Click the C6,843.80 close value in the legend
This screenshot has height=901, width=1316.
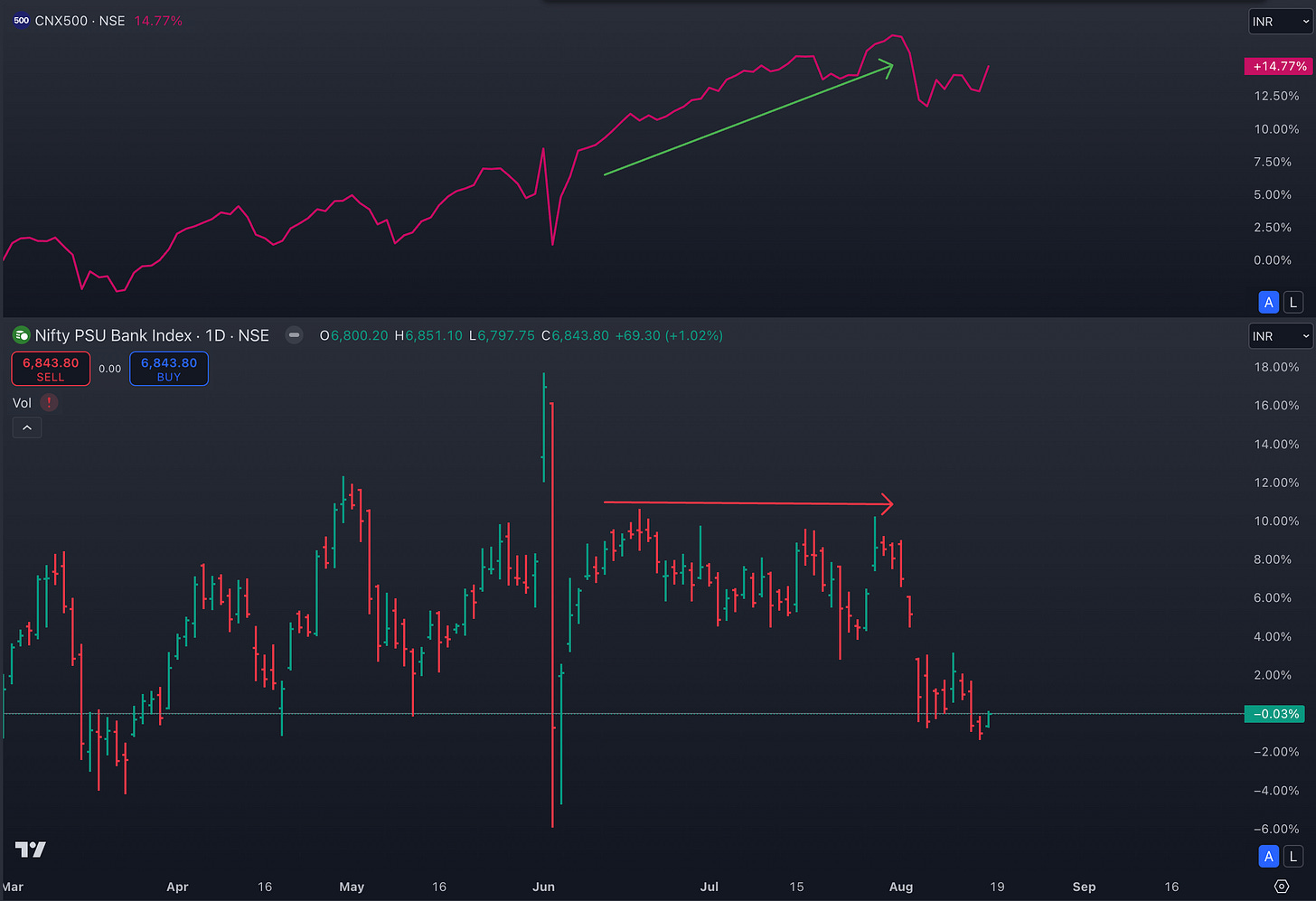pos(575,335)
